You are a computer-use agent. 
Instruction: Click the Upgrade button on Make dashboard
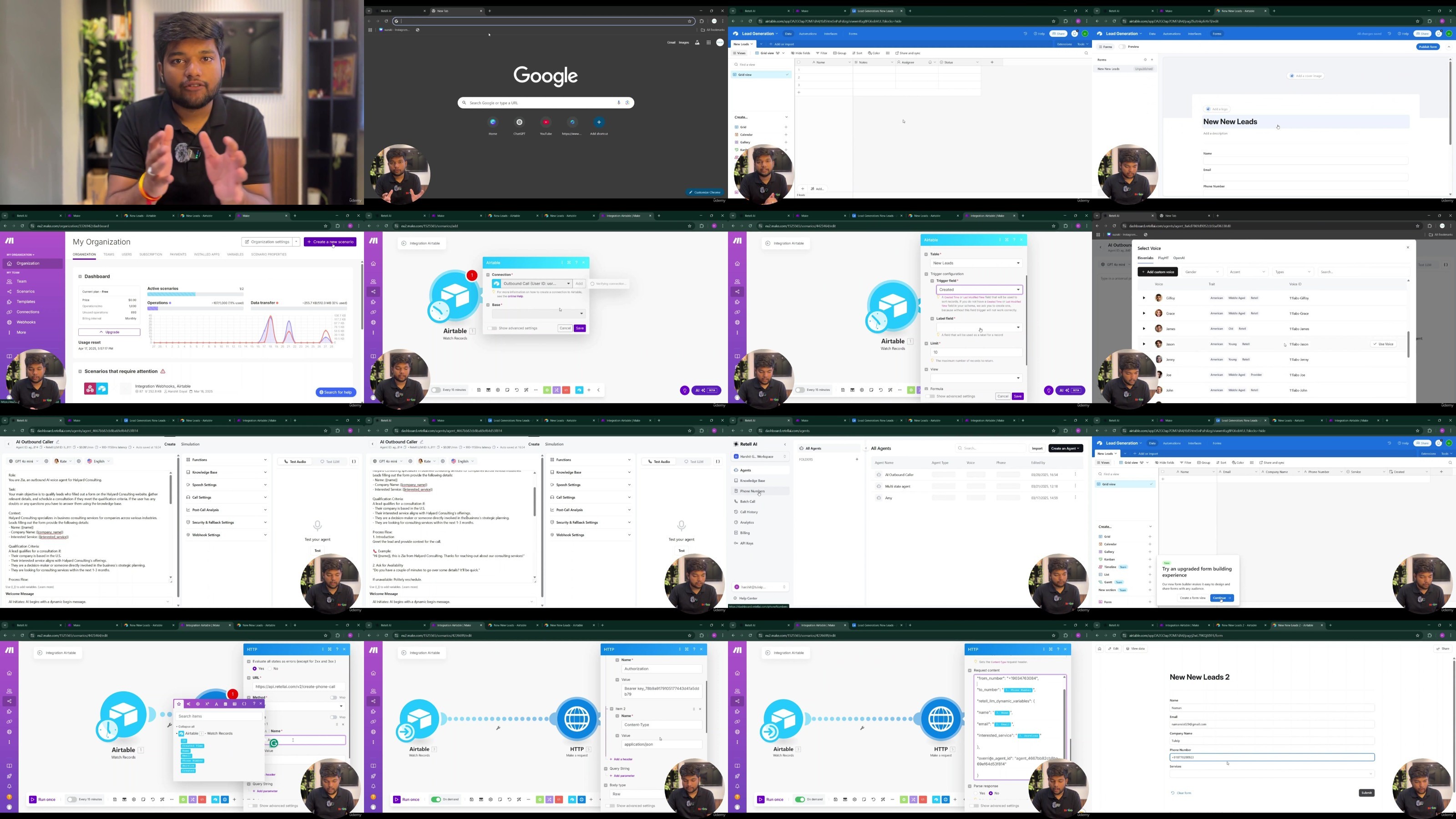point(109,332)
